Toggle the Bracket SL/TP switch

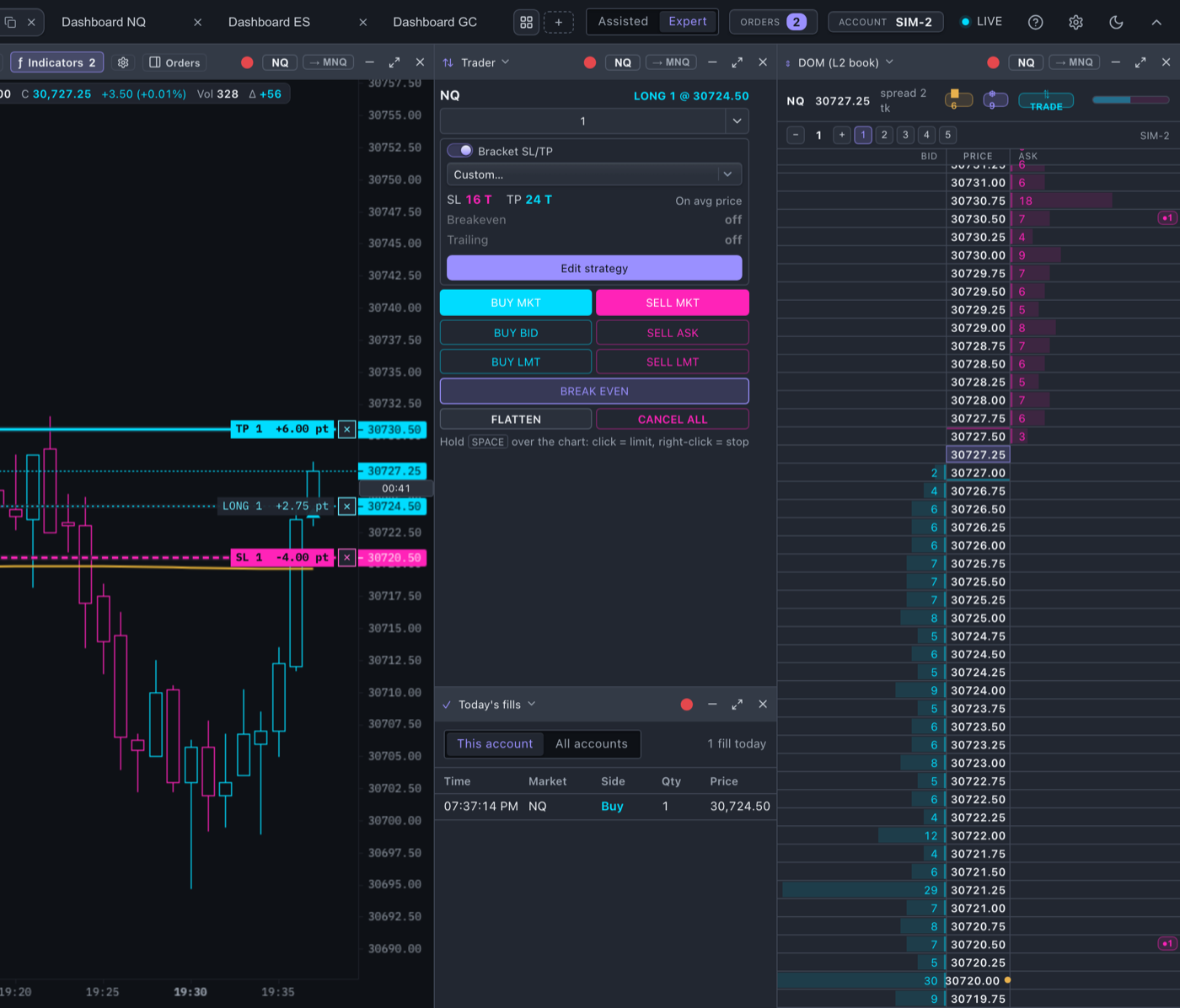point(460,151)
